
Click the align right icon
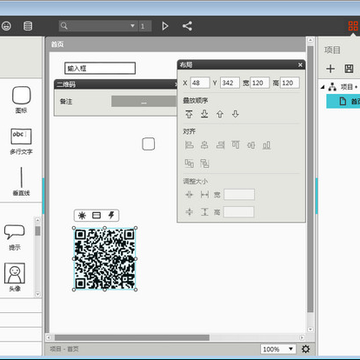click(x=220, y=145)
